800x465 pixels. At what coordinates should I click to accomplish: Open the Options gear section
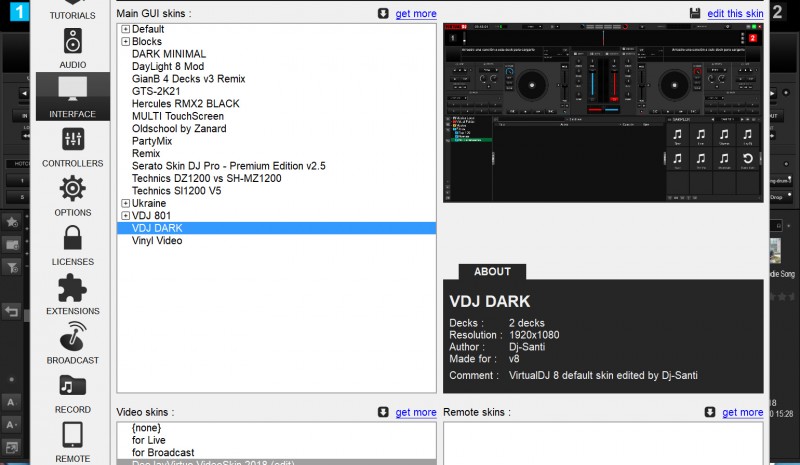click(73, 193)
